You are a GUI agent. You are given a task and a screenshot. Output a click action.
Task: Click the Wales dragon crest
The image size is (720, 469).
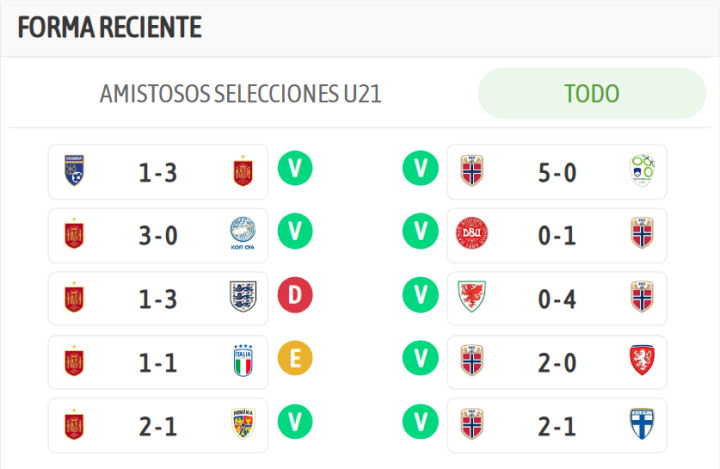[472, 297]
